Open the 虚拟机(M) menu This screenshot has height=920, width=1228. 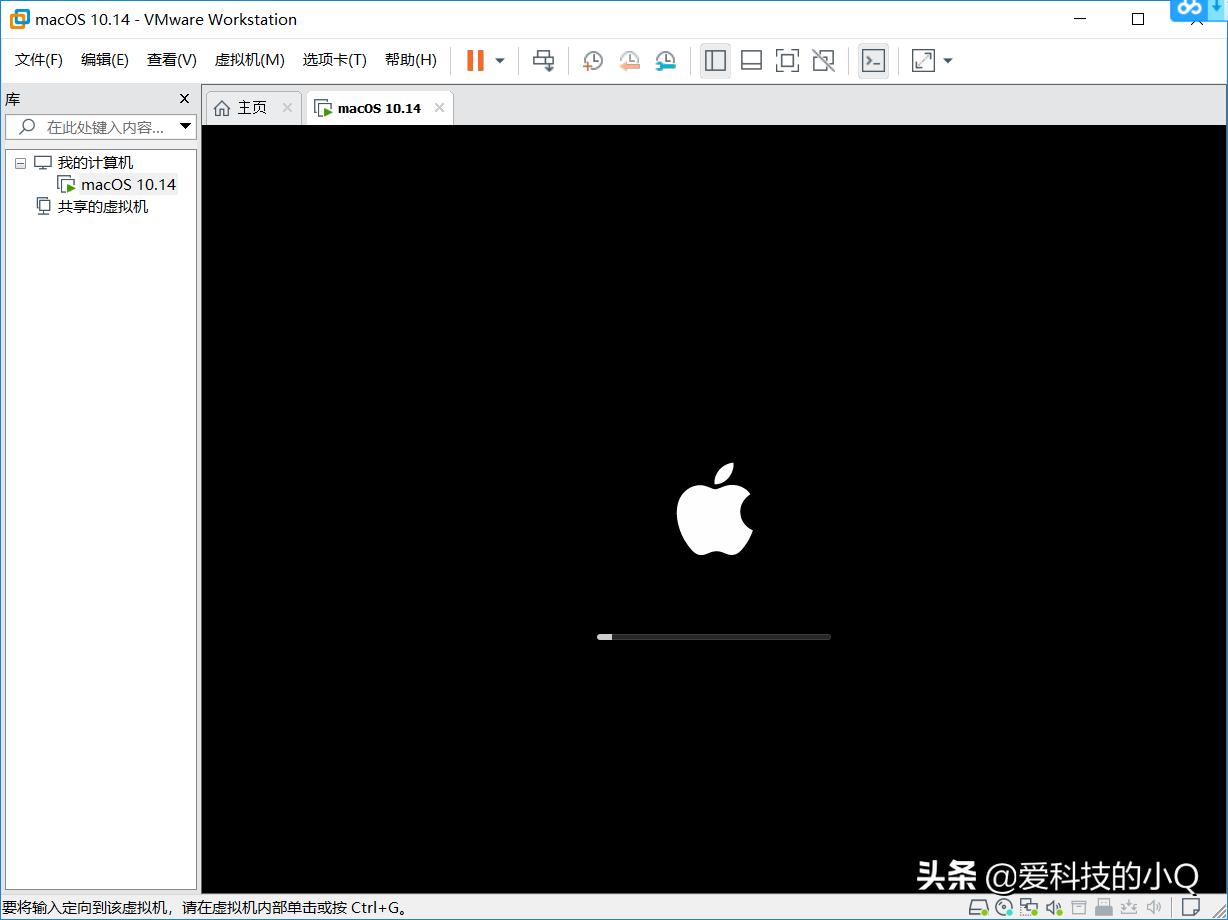click(249, 59)
